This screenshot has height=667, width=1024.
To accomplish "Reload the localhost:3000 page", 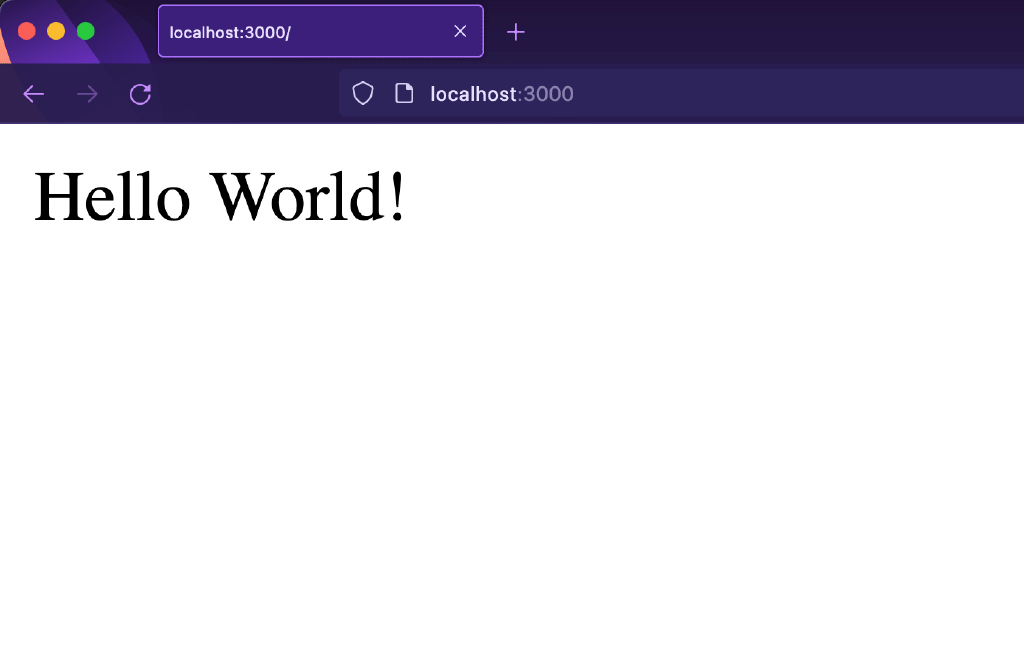I will (x=140, y=94).
